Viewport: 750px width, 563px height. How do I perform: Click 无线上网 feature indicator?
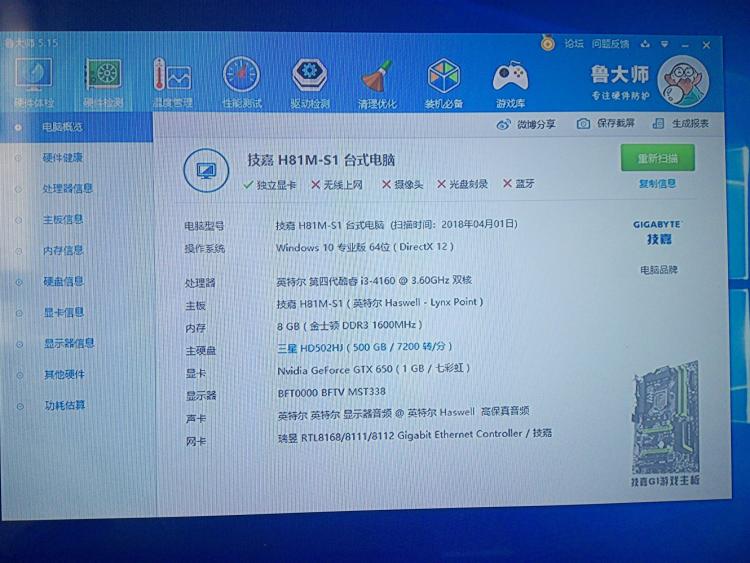pyautogui.click(x=337, y=185)
